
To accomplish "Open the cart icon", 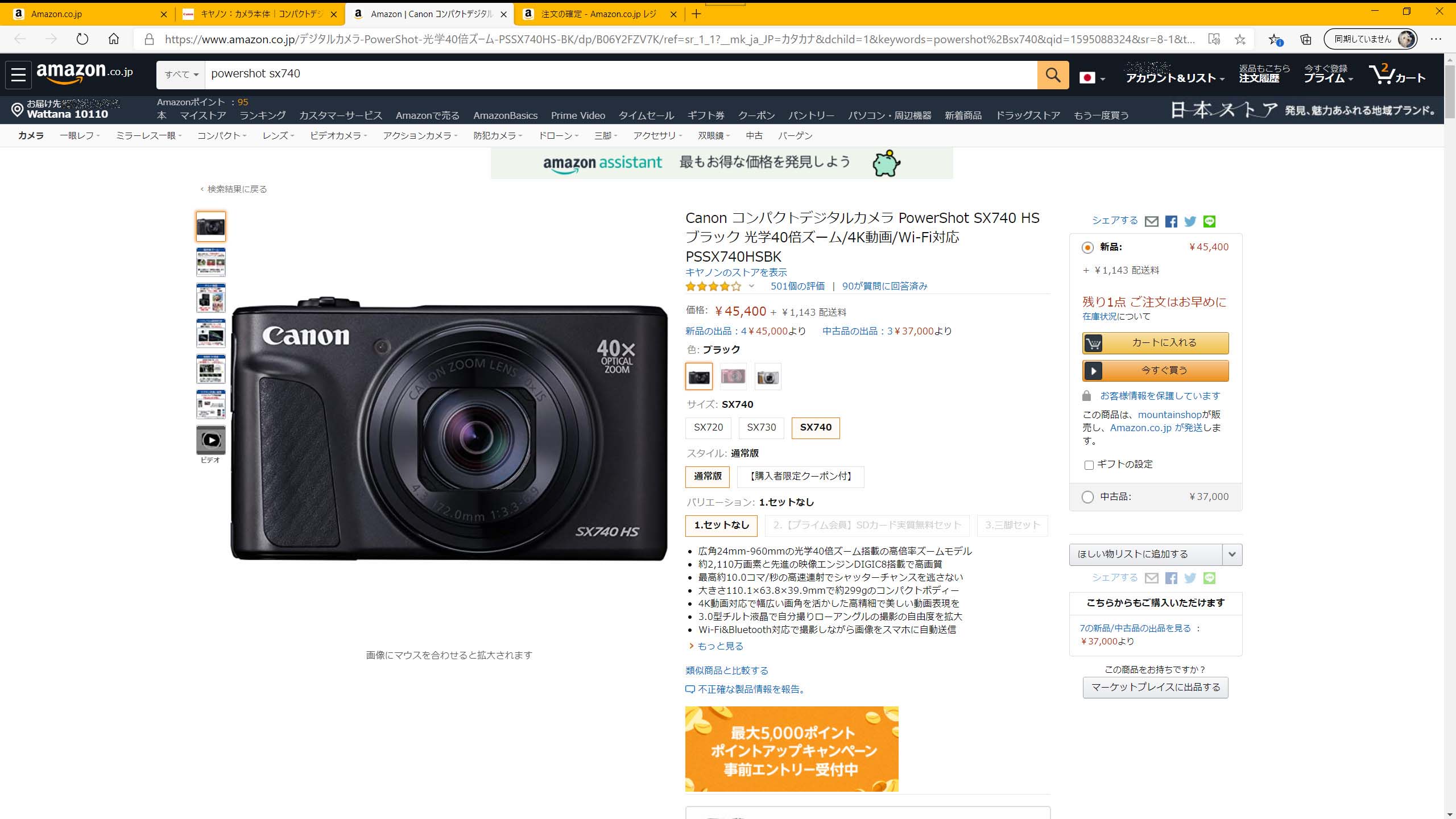I will (1396, 75).
